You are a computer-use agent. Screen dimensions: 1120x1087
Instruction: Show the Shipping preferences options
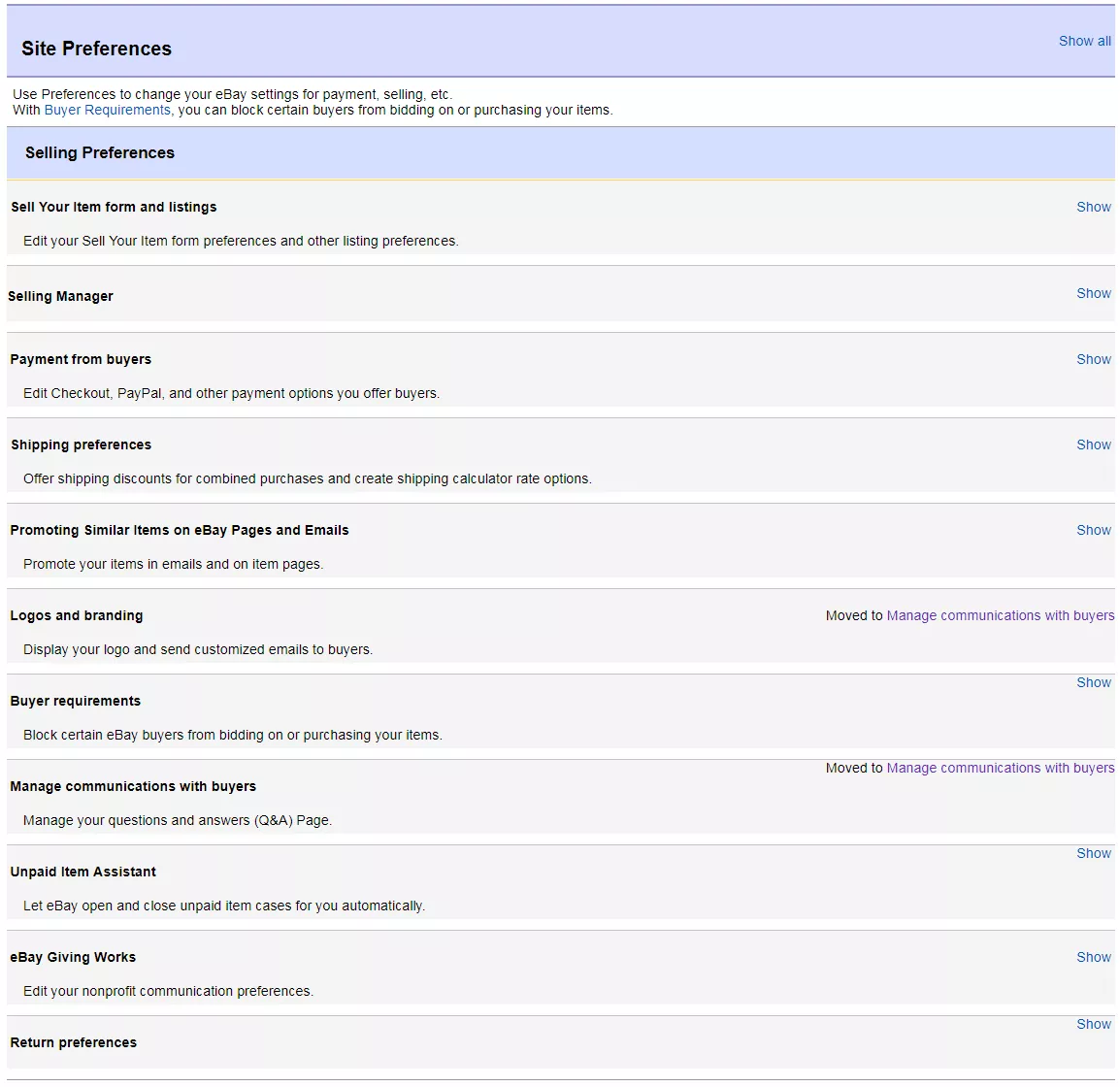(1093, 444)
